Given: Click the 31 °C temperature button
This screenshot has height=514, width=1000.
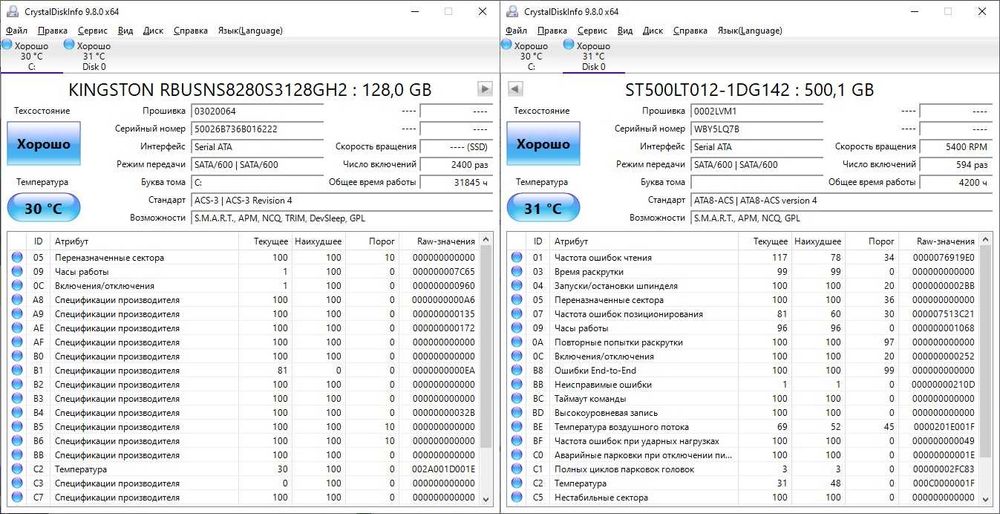Looking at the screenshot, I should coord(543,209).
